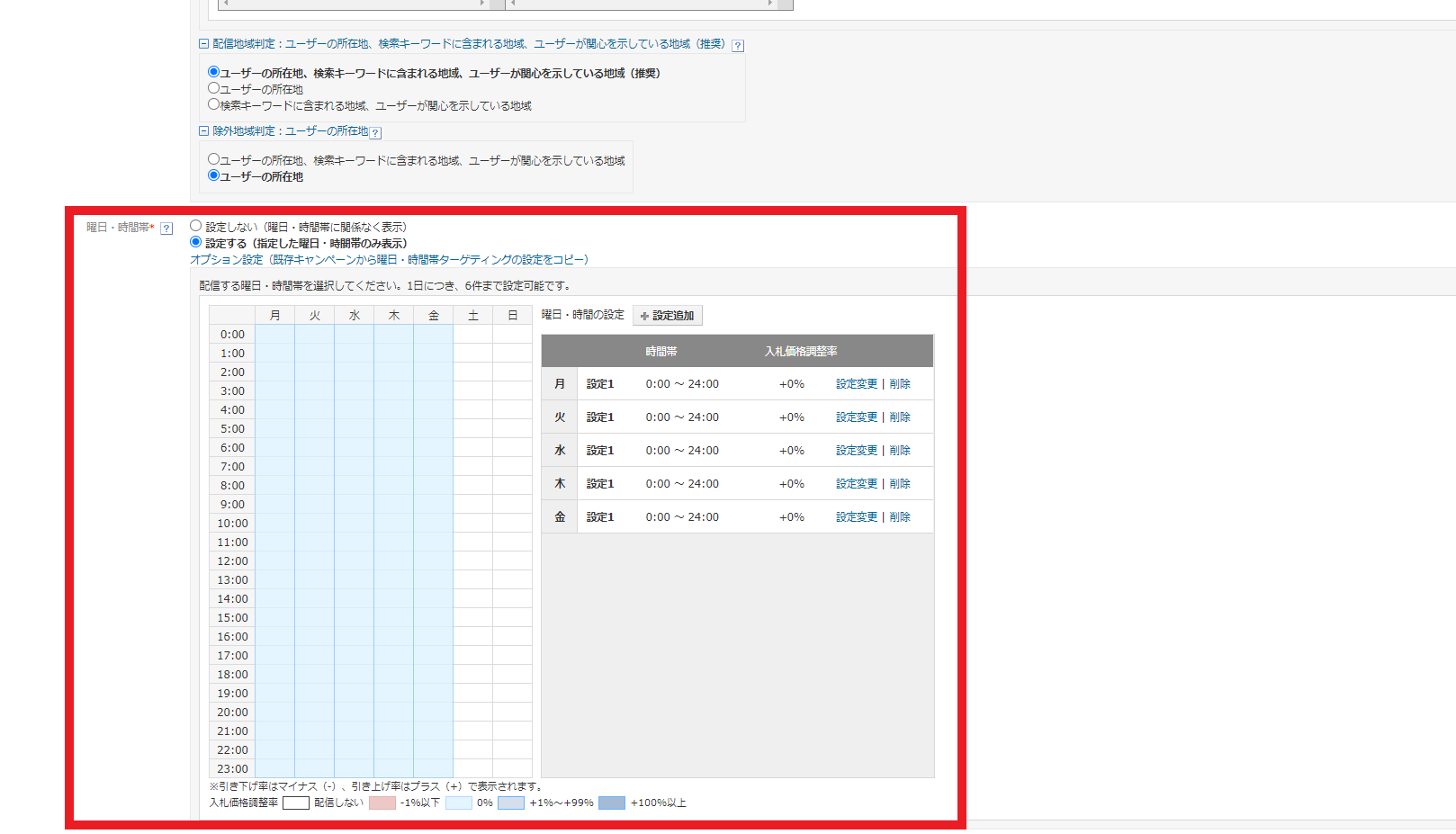This screenshot has width=1456, height=834.
Task: Click 削除 for 金 row
Action: tap(900, 517)
